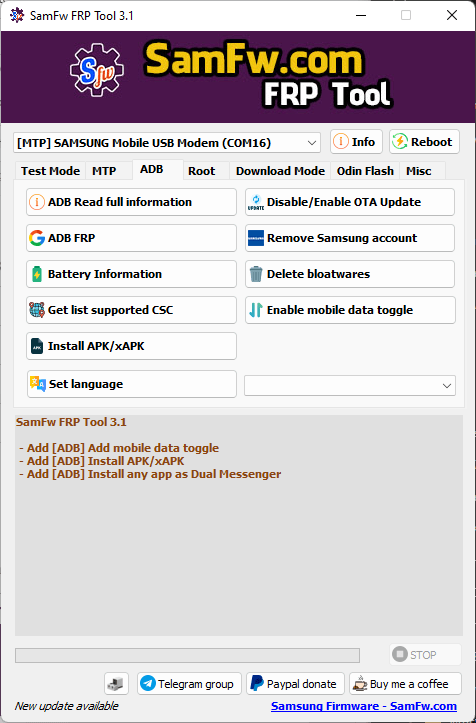Image resolution: width=476 pixels, height=723 pixels.
Task: Choose Install APK/xAPK
Action: click(131, 346)
